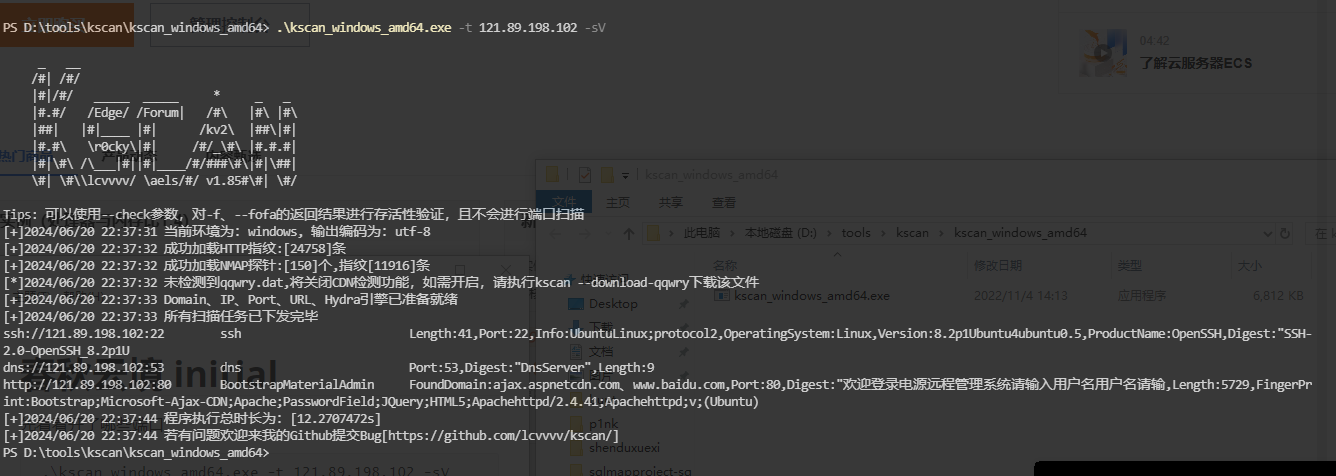Click the Properties checkmark icon in Explorer's title bar

click(x=584, y=174)
